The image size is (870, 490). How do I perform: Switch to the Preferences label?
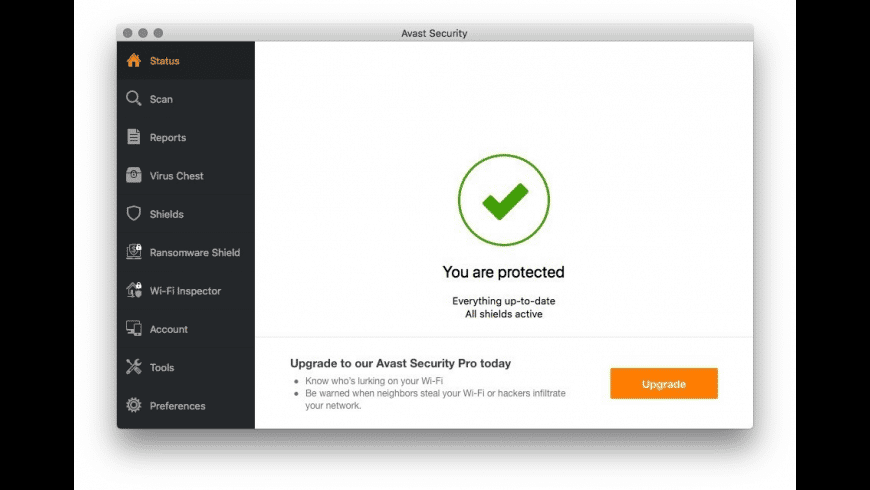(177, 406)
